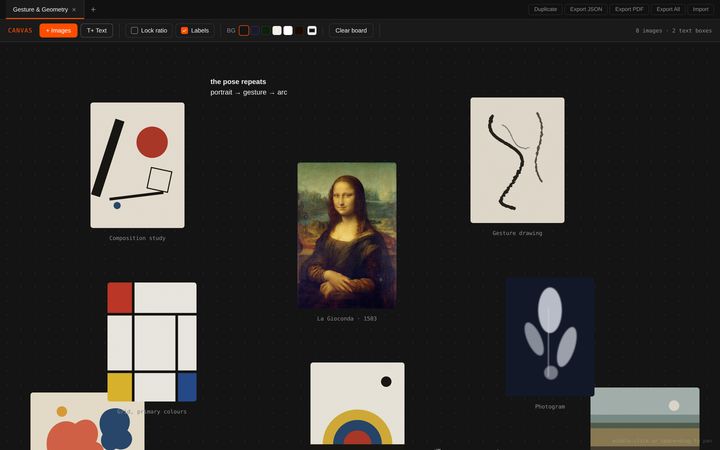Click the "portrait → gesture → arc" line
The height and width of the screenshot is (450, 720).
(249, 92)
